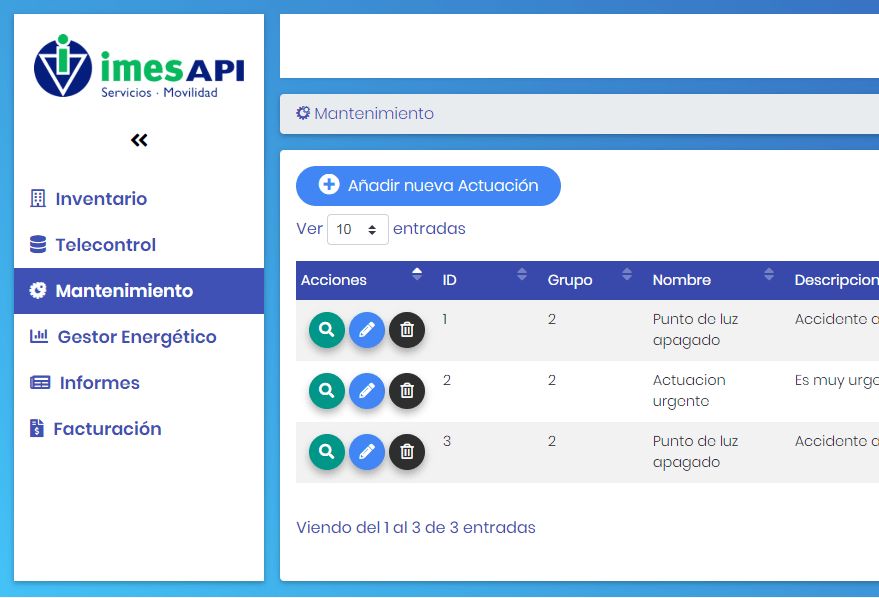This screenshot has height=598, width=879.
Task: Click the trash delete icon for row 1
Action: tap(407, 330)
